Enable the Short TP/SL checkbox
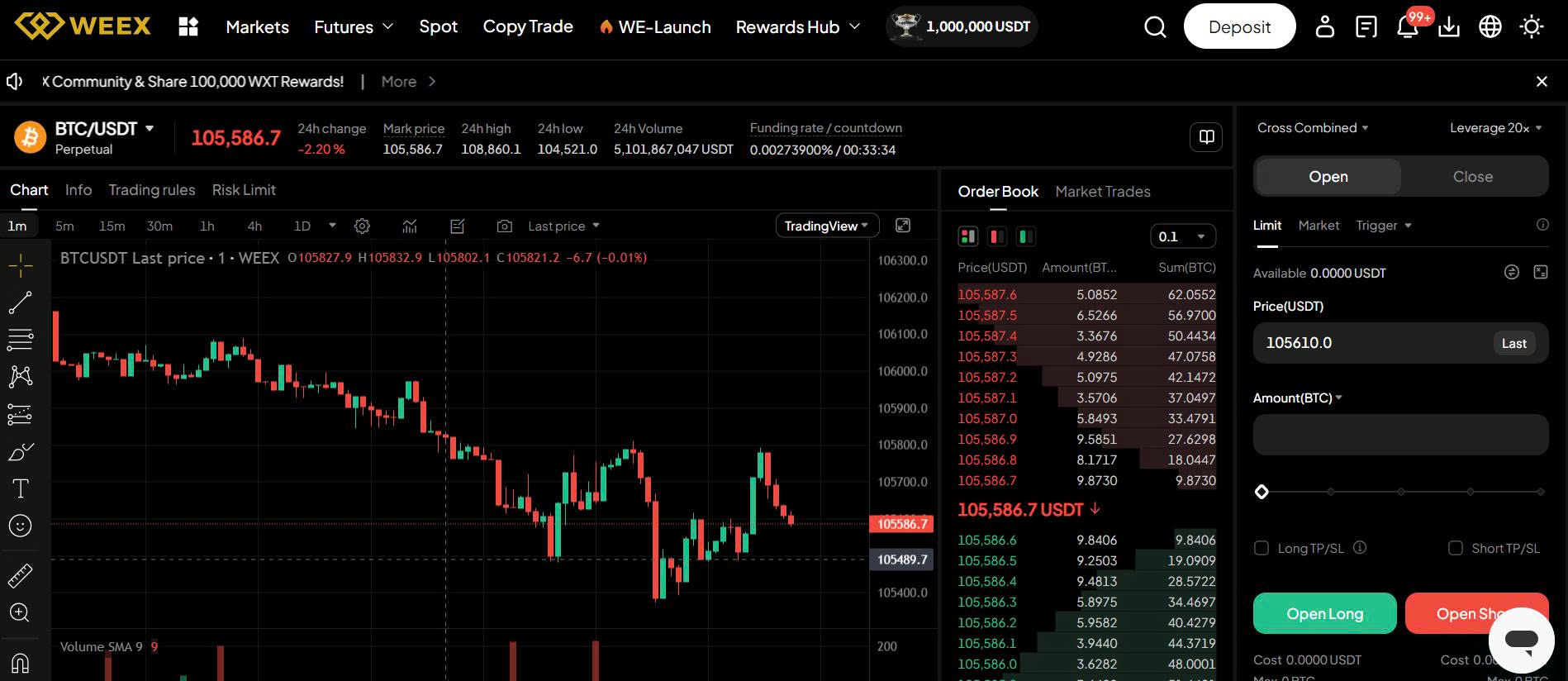Viewport: 1568px width, 681px height. [x=1456, y=548]
